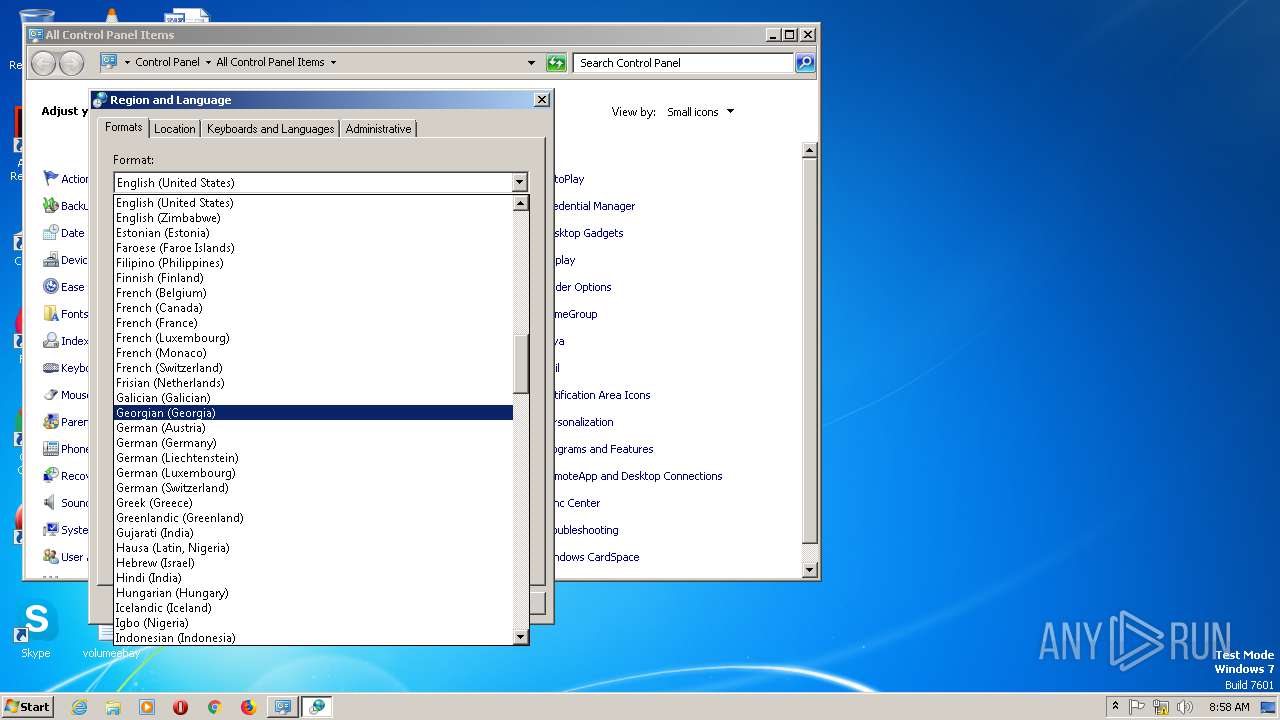Expand the All Control Panel Items breadcrumb arrow
Image resolution: width=1280 pixels, height=720 pixels.
click(333, 62)
